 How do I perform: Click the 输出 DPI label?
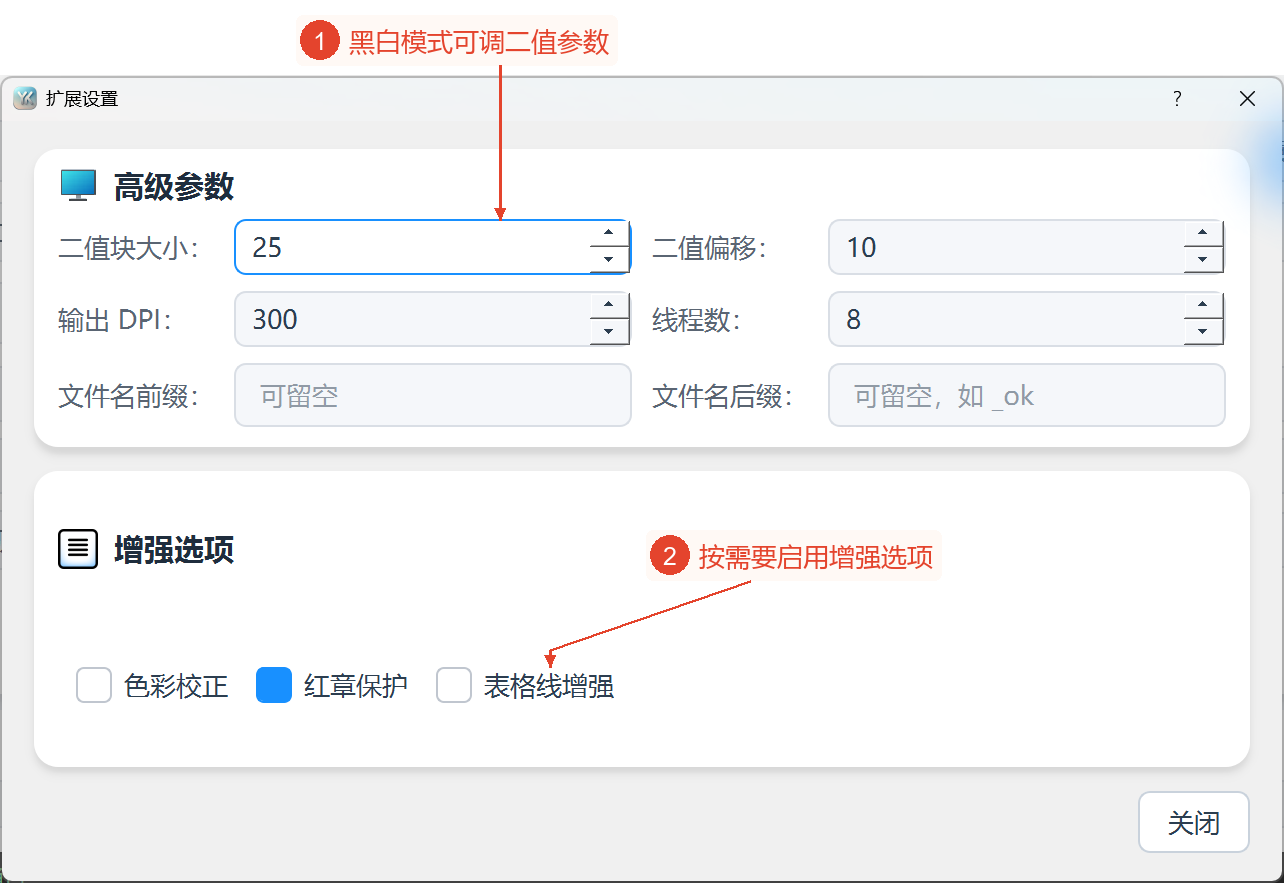115,320
